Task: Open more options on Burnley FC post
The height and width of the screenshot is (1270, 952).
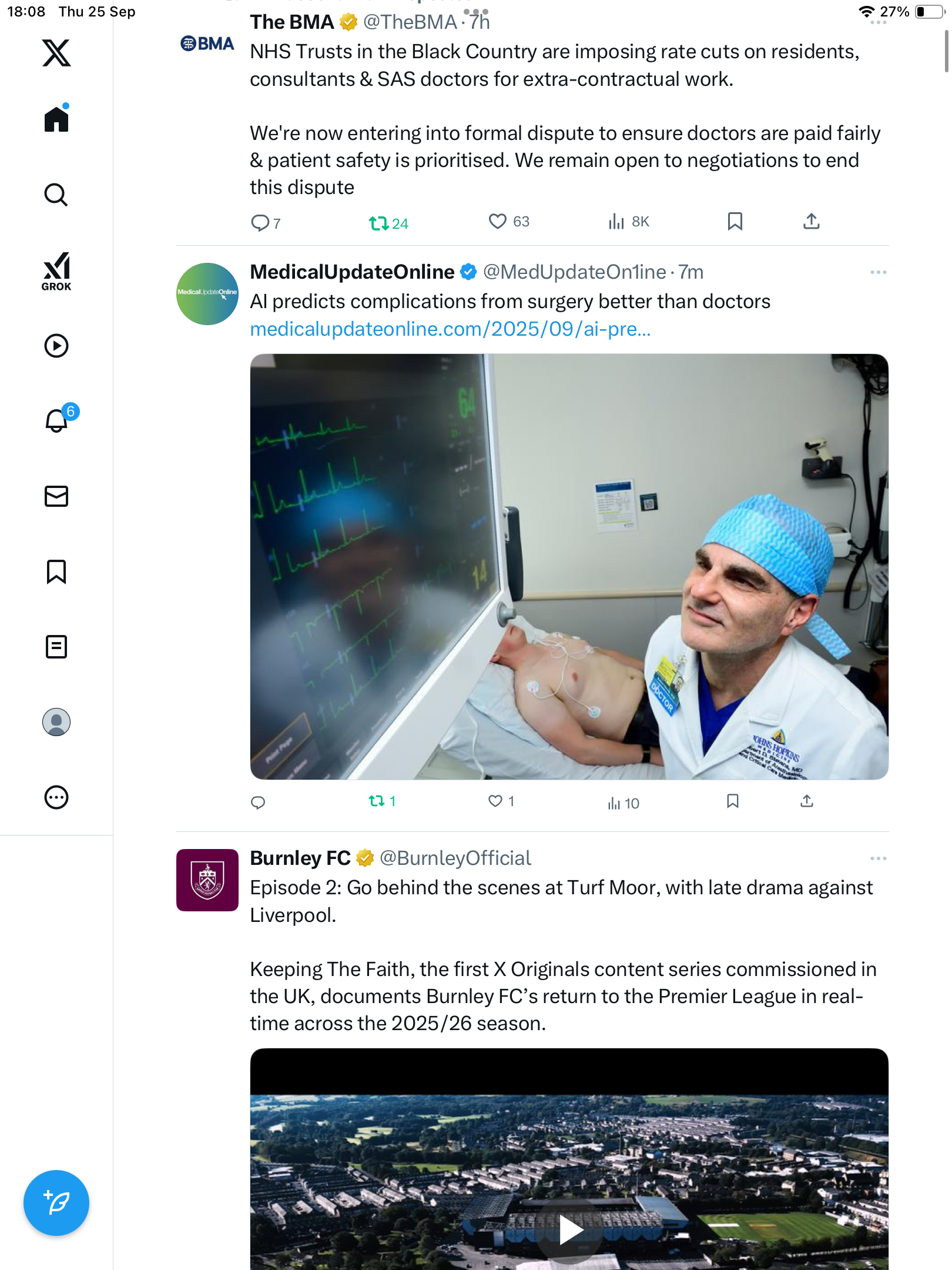Action: (878, 858)
